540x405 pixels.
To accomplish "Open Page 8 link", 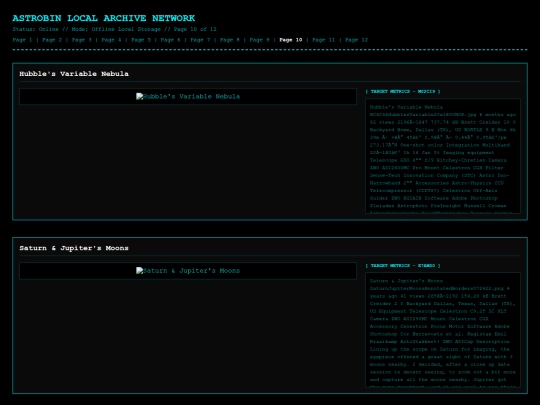I will pos(230,40).
